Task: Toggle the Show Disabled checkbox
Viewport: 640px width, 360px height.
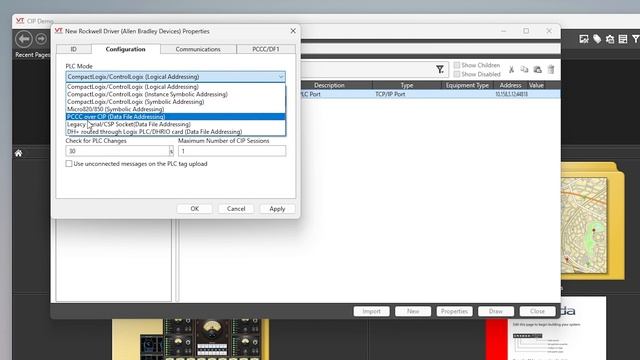Action: point(457,74)
